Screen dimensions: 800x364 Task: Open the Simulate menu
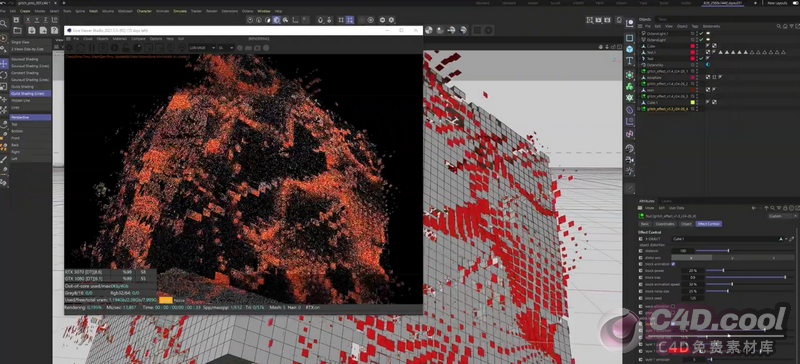(180, 11)
